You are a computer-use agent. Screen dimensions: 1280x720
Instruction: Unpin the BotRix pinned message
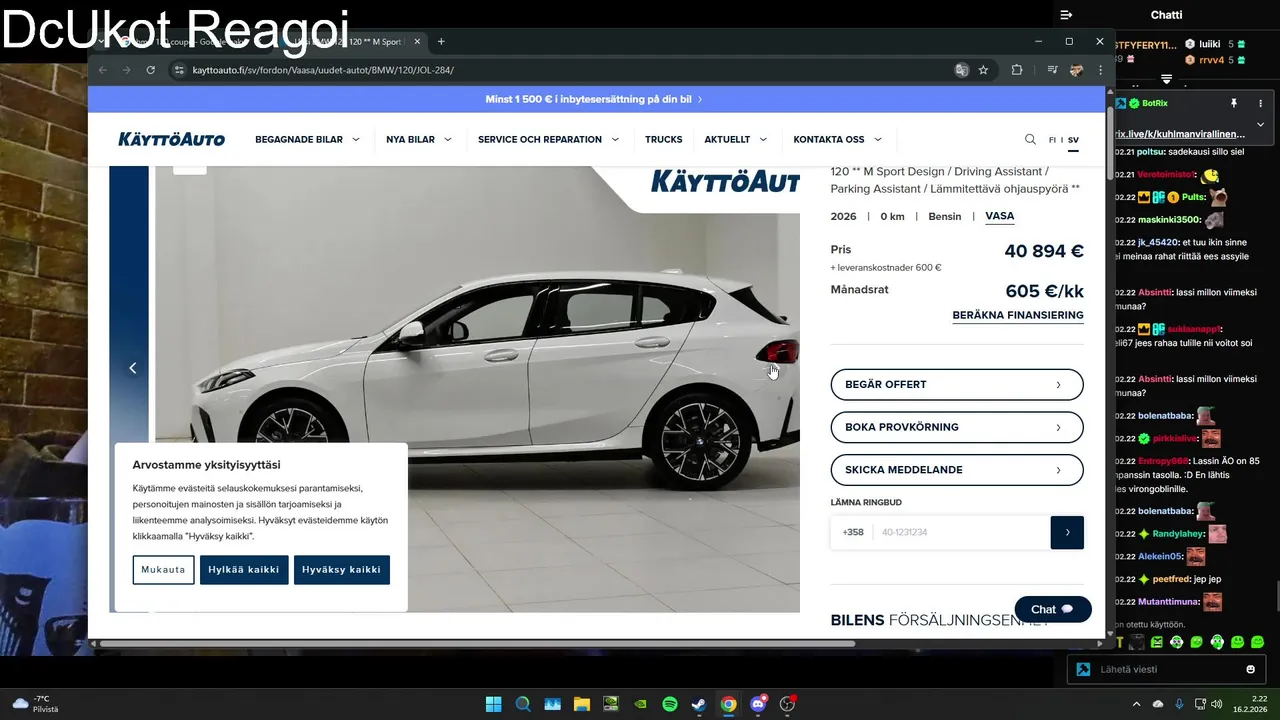click(x=1234, y=103)
